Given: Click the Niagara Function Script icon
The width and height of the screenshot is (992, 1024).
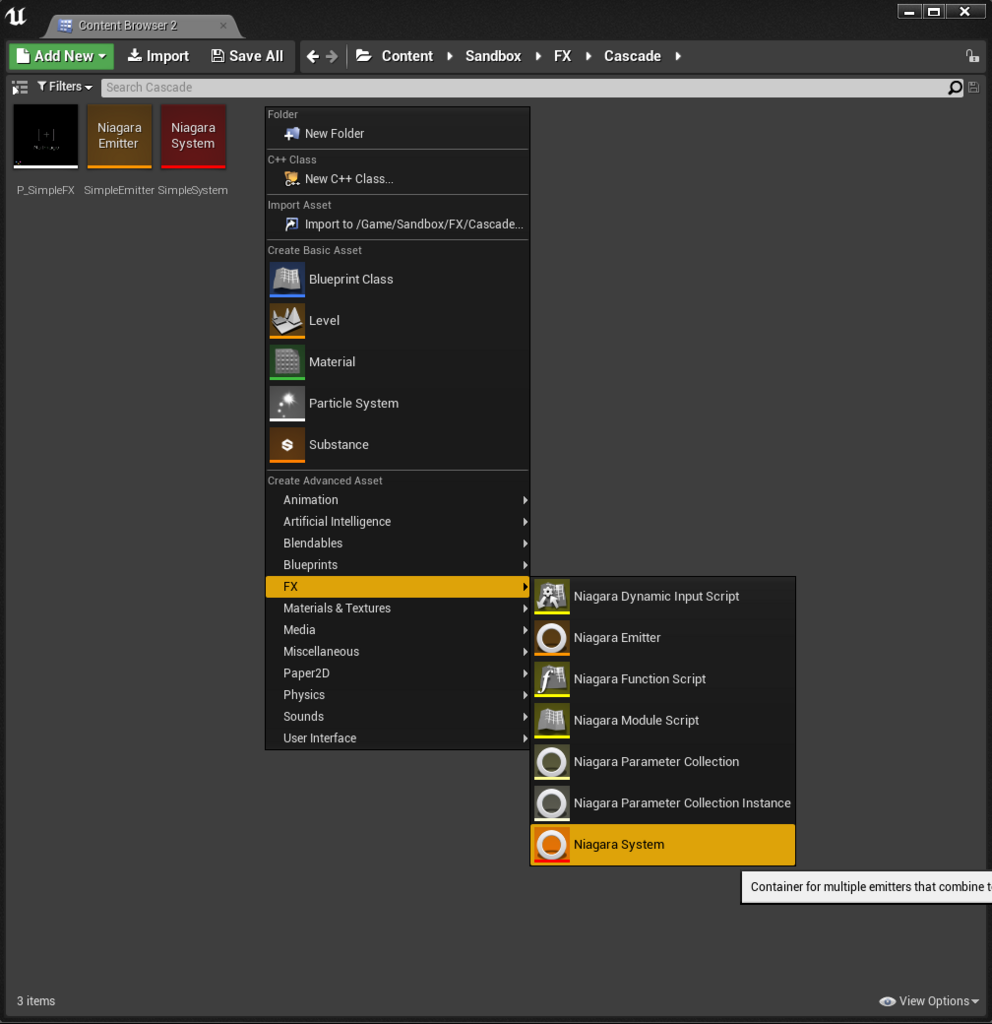Looking at the screenshot, I should pos(552,679).
